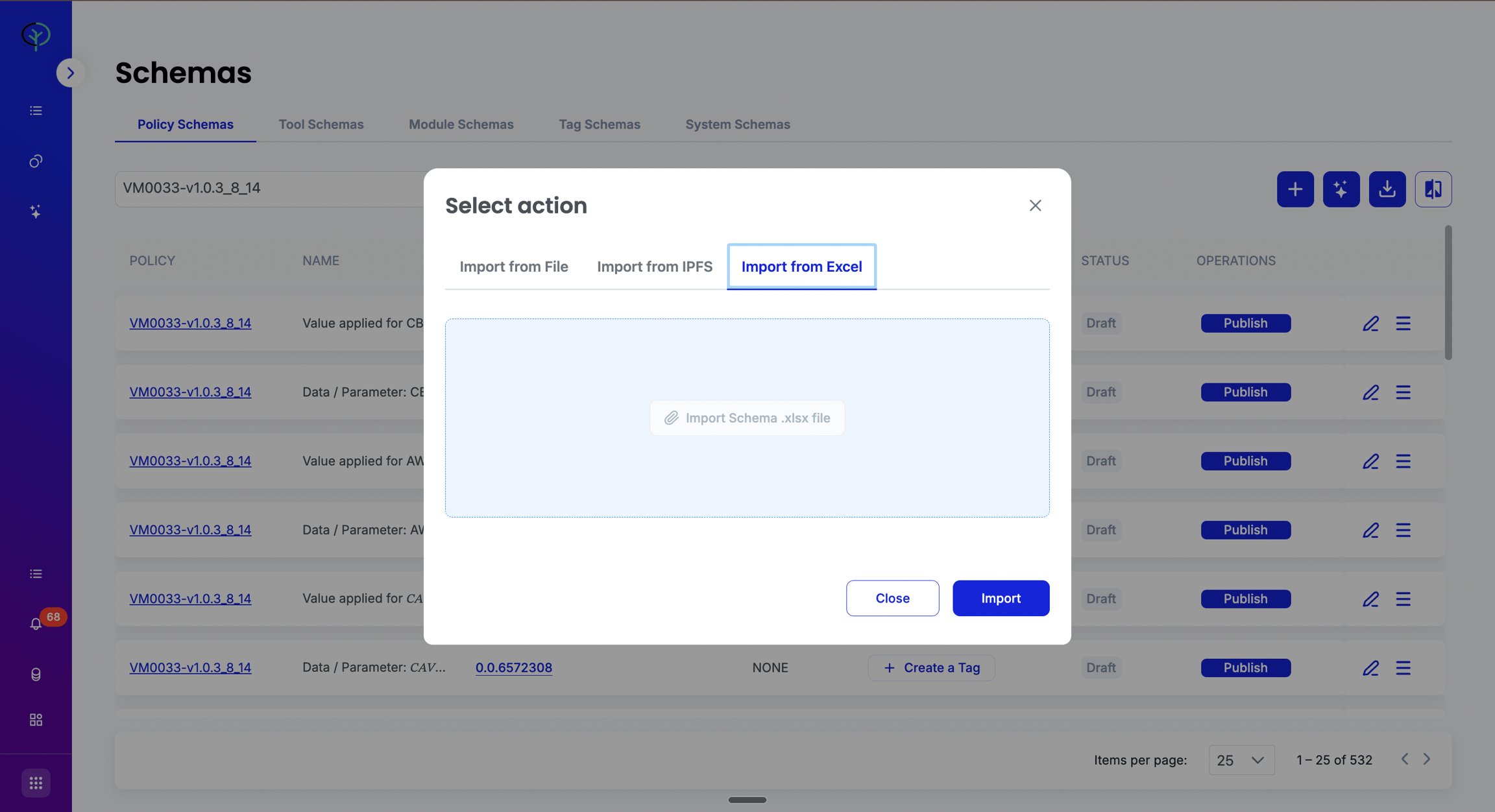Screen dimensions: 1495x812
Task: Open the notifications bell in sidebar
Action: [36, 623]
